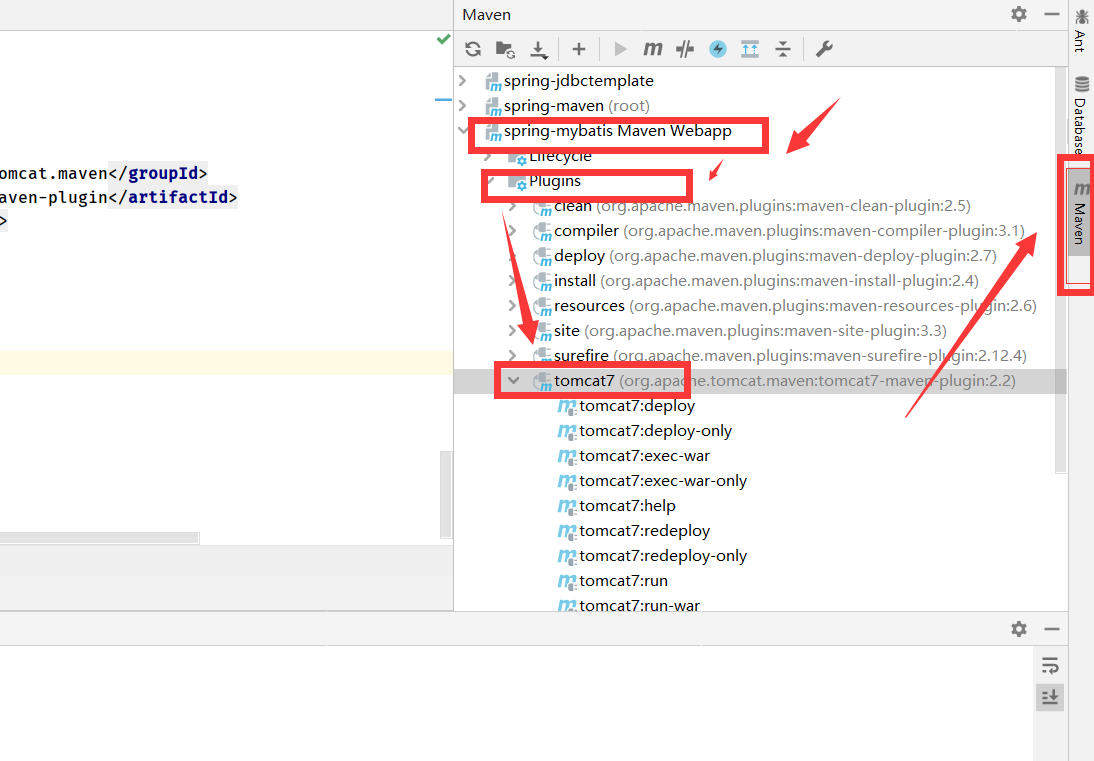Click Maven tree vertical scrollbar

click(1061, 272)
